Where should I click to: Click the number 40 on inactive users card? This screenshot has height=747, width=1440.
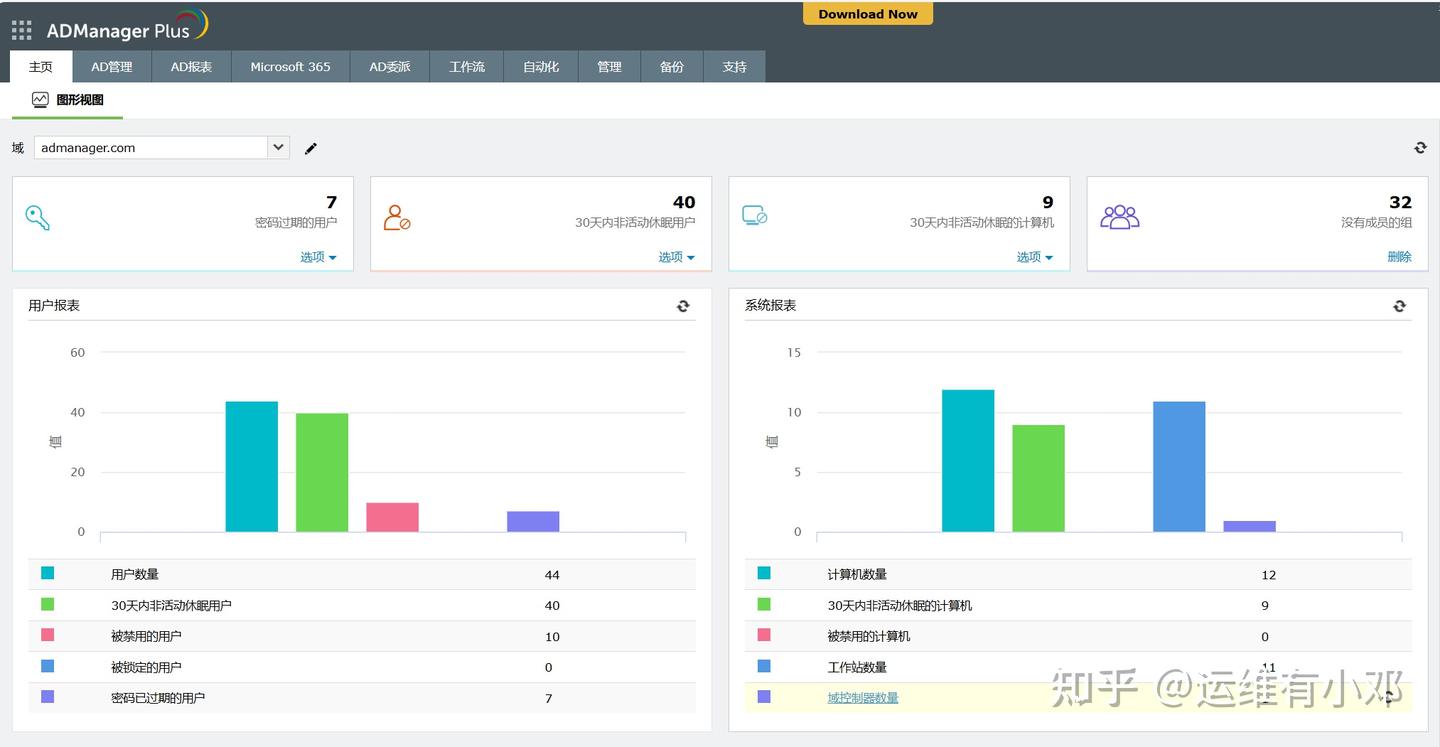click(x=684, y=202)
